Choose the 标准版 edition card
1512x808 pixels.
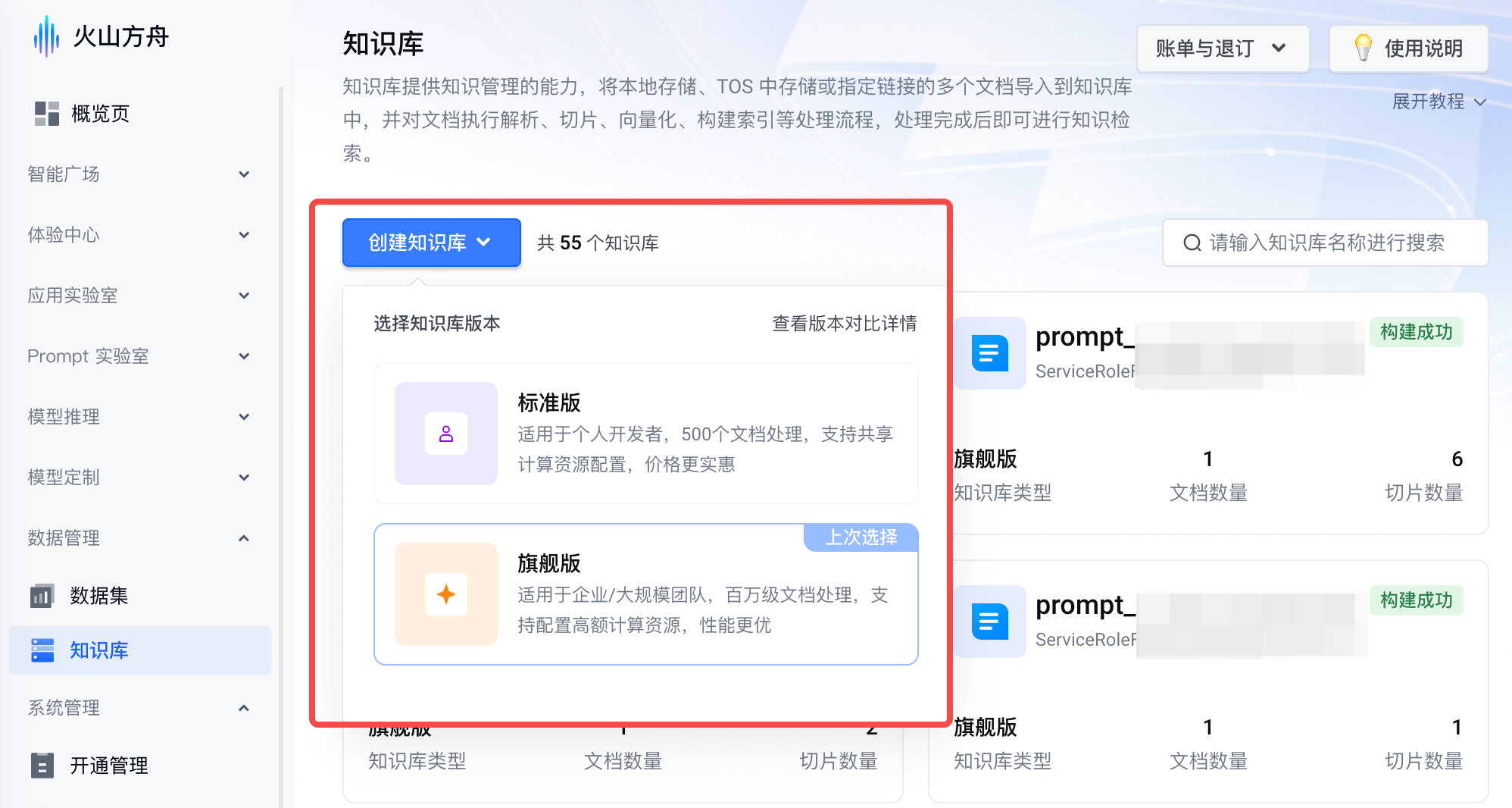point(645,434)
